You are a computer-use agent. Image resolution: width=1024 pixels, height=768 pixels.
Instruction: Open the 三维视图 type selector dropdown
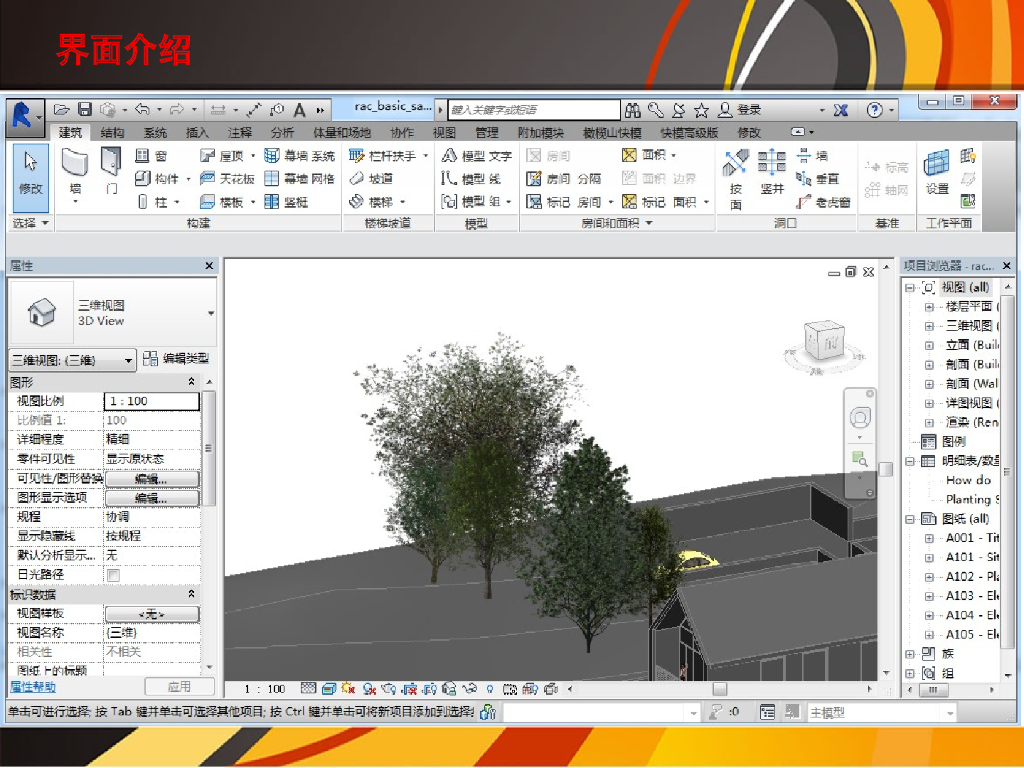211,313
